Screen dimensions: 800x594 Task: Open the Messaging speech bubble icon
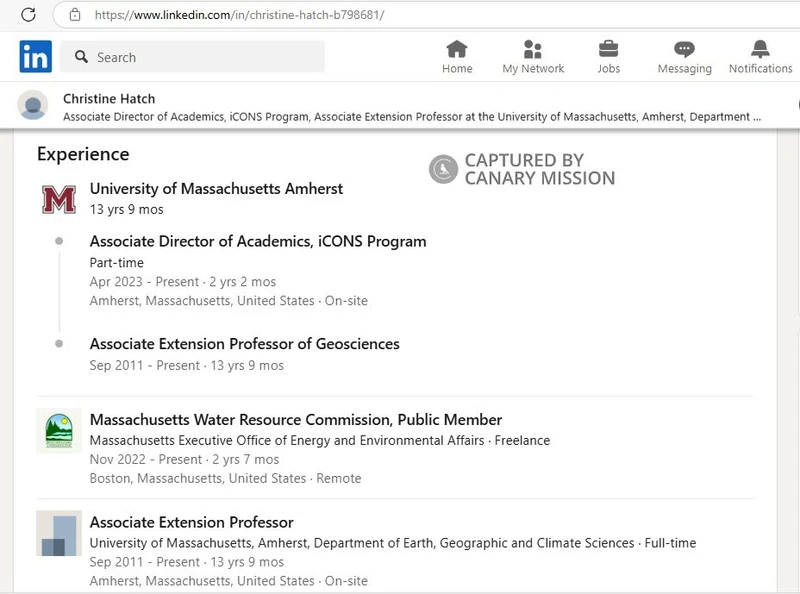[684, 50]
